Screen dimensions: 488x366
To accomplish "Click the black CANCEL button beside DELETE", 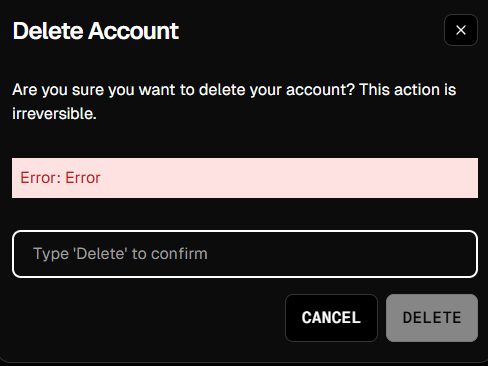I will click(x=331, y=318).
